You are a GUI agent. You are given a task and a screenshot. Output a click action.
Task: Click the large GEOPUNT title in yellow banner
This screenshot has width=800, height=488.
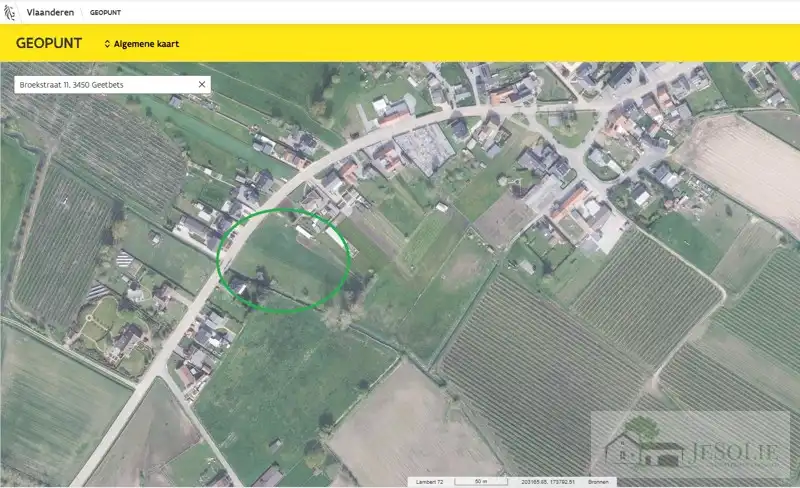pyautogui.click(x=48, y=44)
